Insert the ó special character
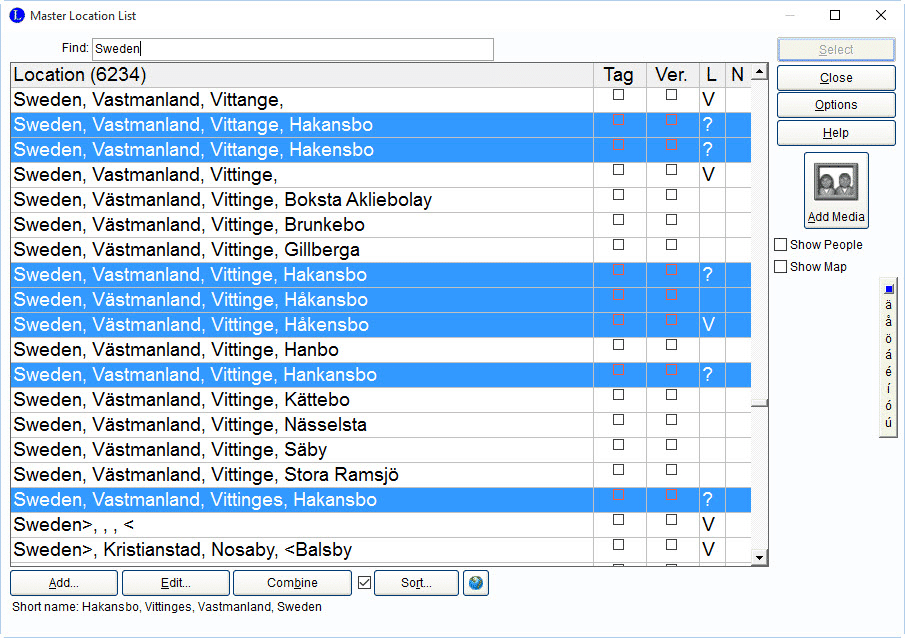 888,405
